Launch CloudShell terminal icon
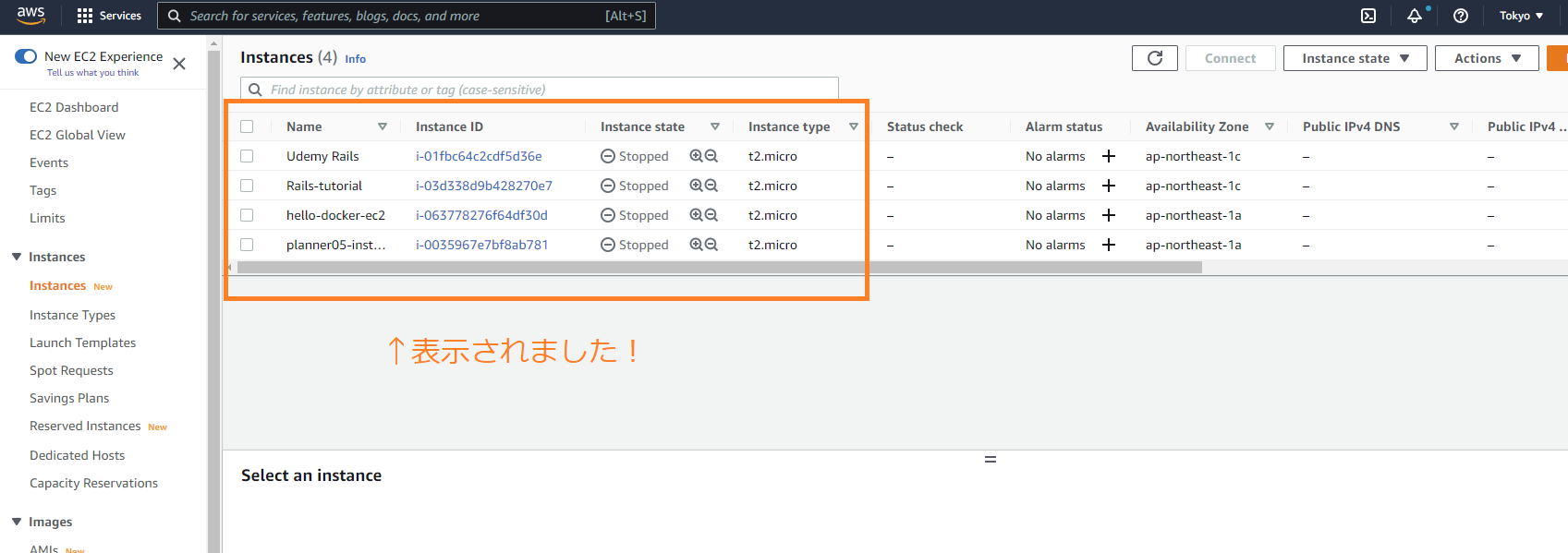The height and width of the screenshot is (553, 1568). (x=1368, y=16)
